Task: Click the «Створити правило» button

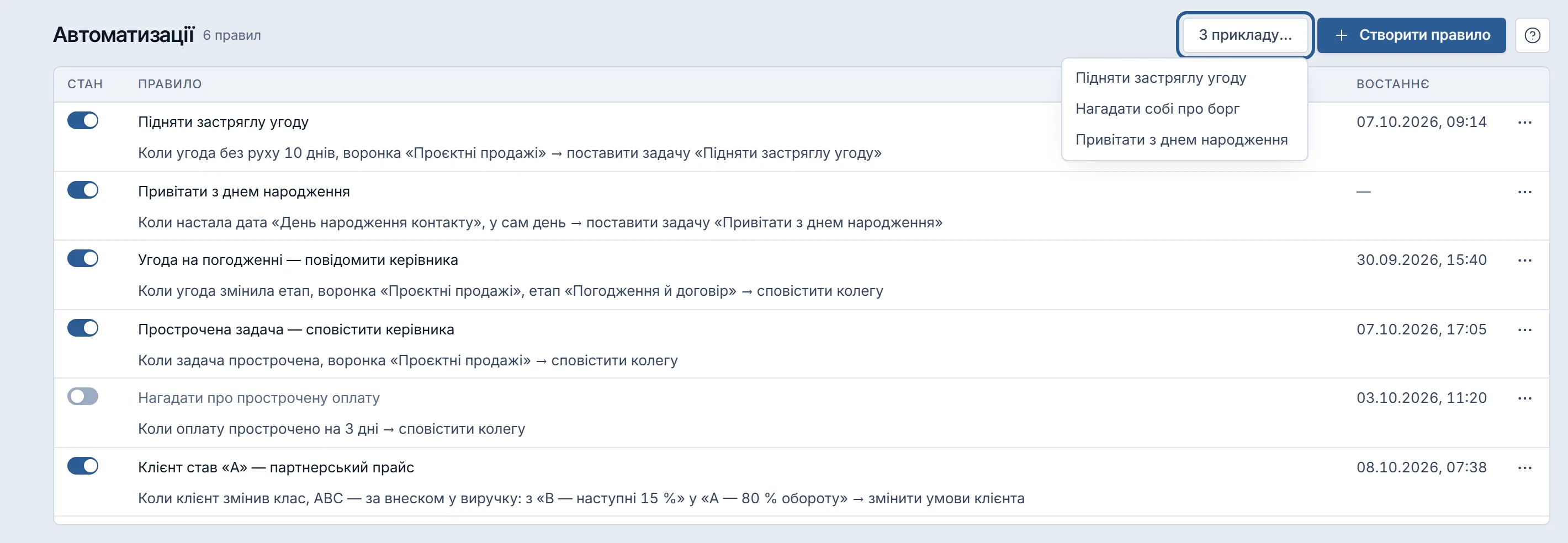Action: point(1411,35)
